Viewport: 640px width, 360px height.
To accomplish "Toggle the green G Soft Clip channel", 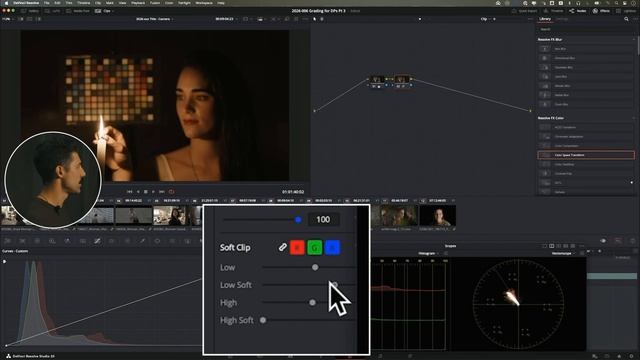I will click(x=315, y=247).
